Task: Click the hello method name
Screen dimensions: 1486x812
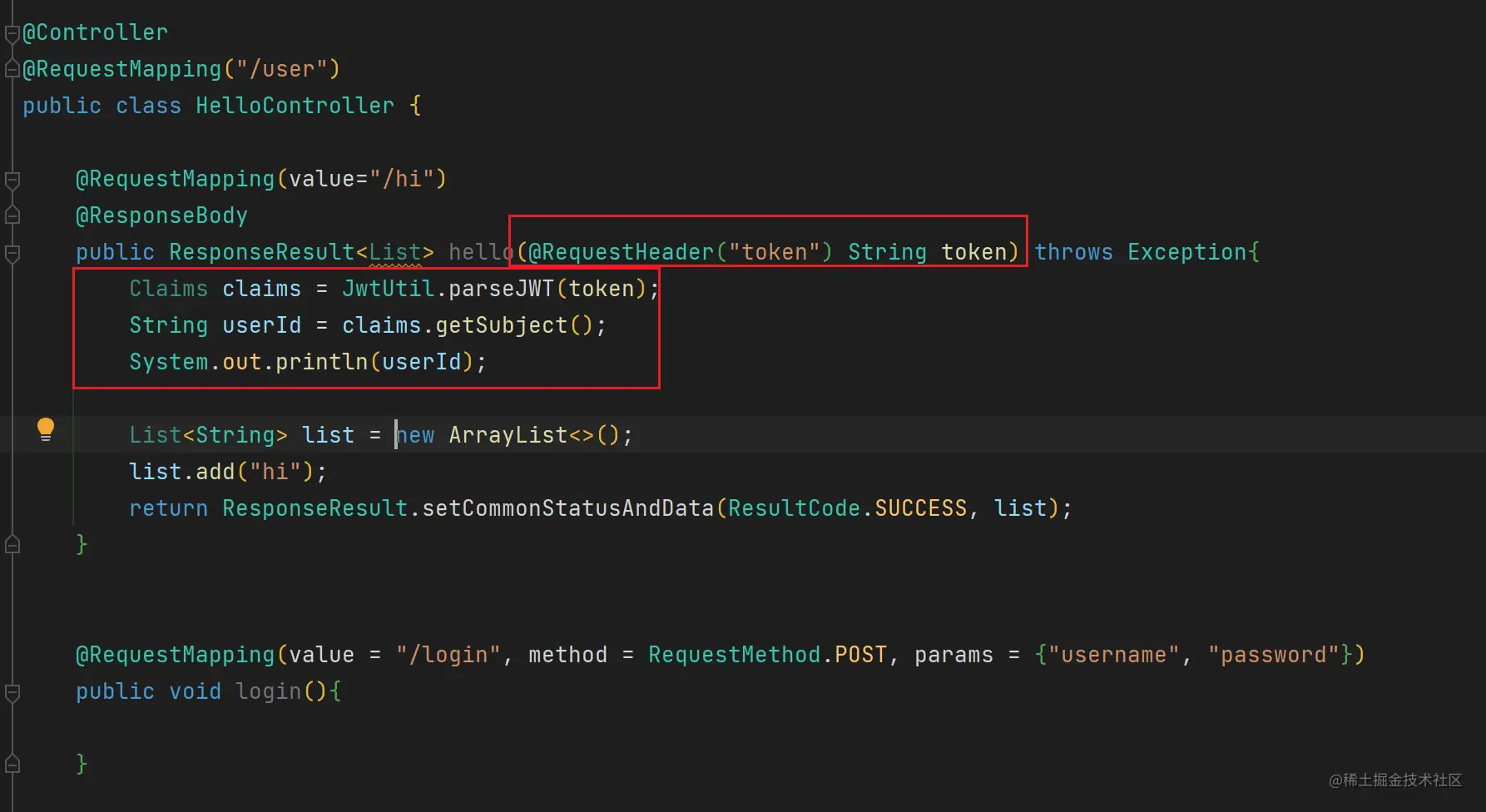Action: pos(481,252)
